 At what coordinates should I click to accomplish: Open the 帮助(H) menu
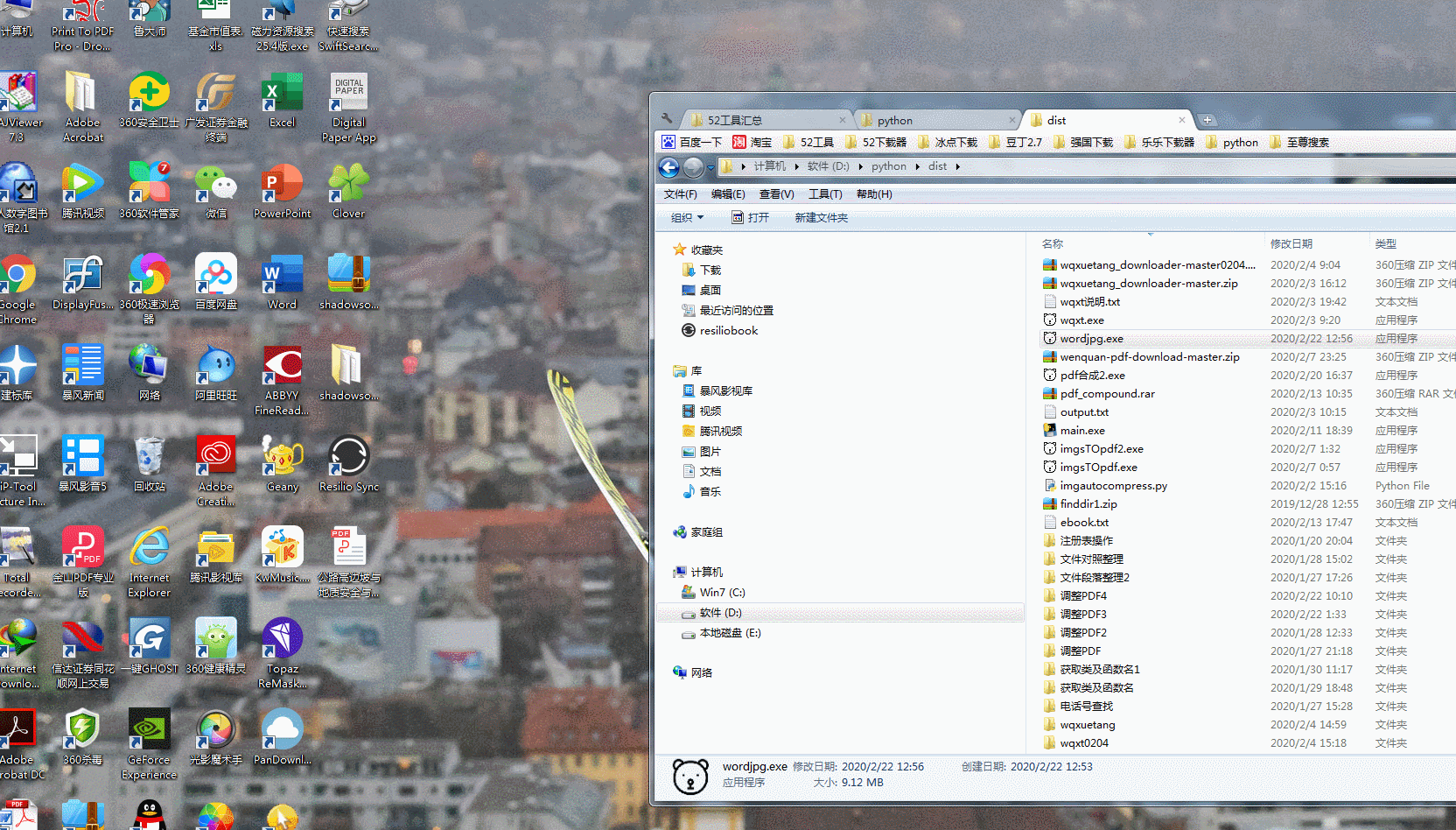(x=874, y=194)
